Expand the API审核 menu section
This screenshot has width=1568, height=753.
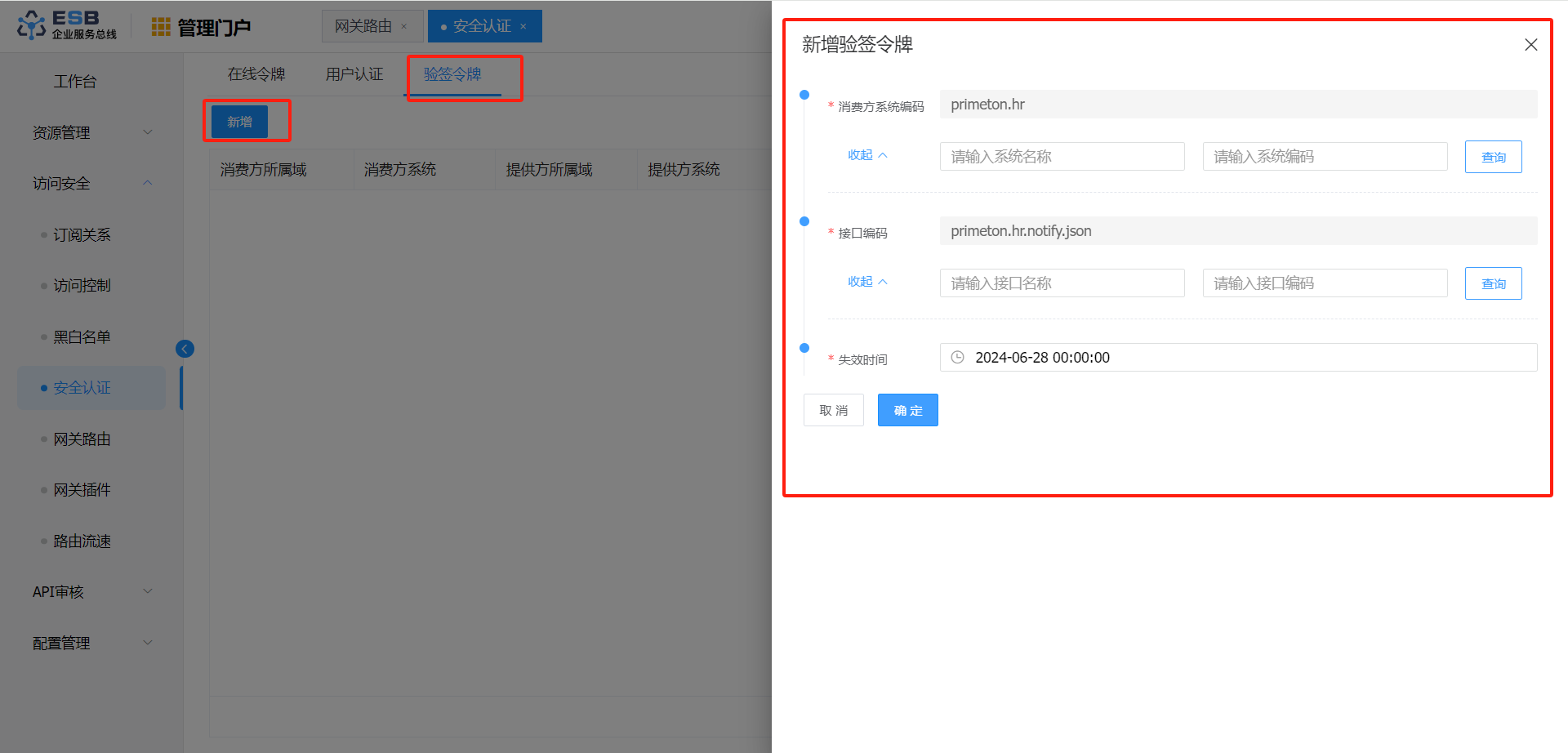pos(90,591)
